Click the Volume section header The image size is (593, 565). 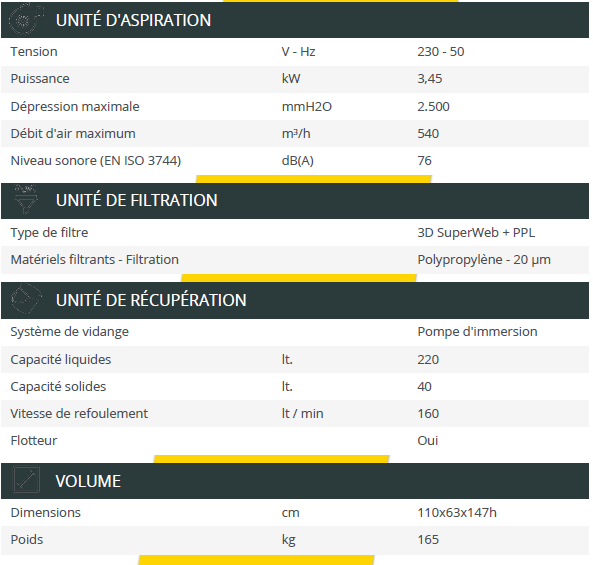[295, 481]
